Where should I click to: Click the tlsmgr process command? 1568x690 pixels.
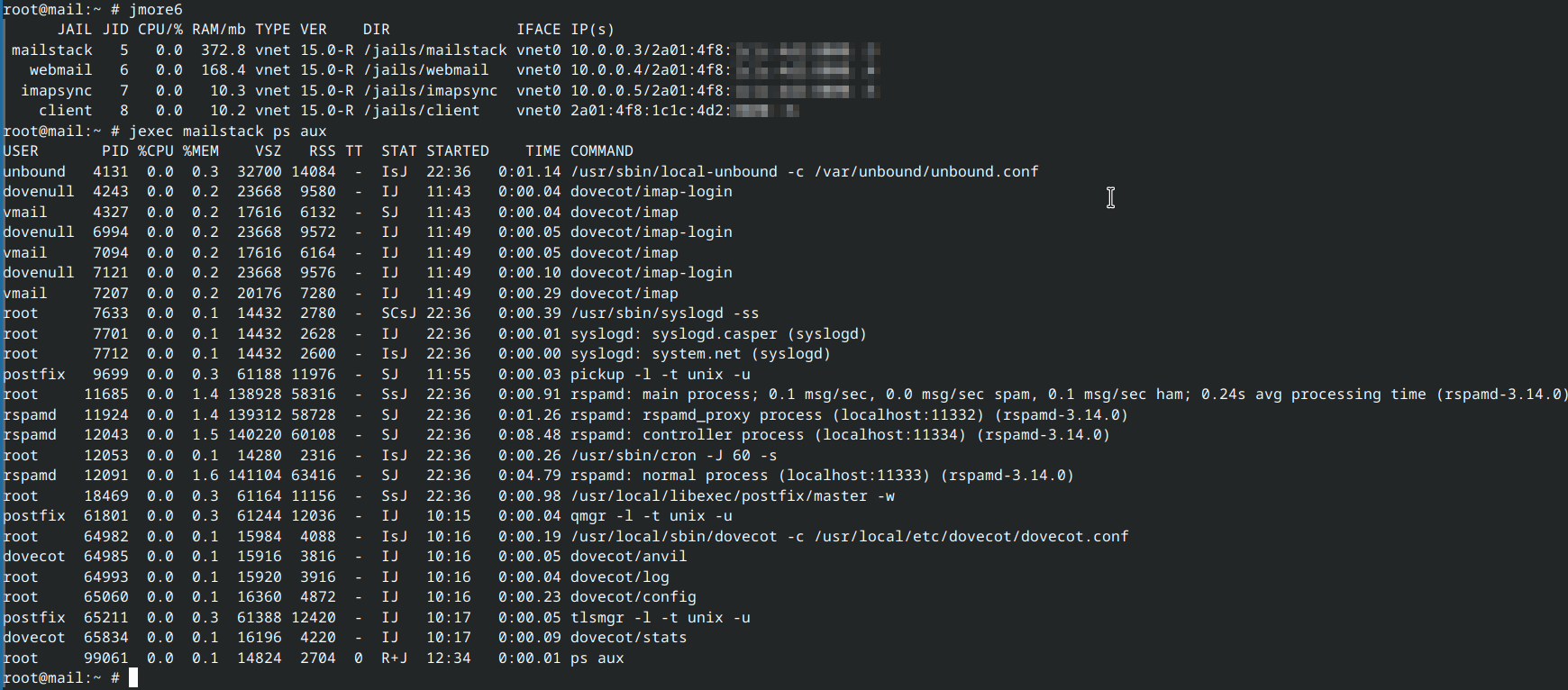660,618
